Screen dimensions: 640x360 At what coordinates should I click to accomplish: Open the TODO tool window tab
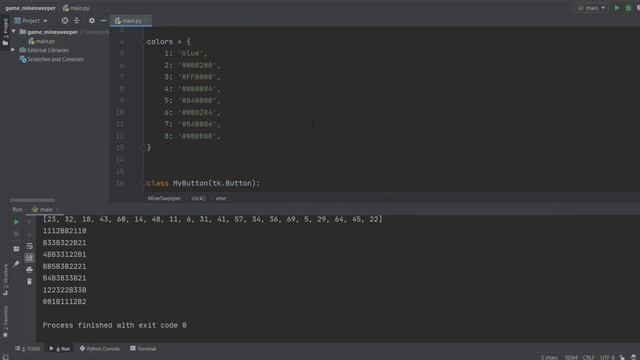click(x=27, y=349)
